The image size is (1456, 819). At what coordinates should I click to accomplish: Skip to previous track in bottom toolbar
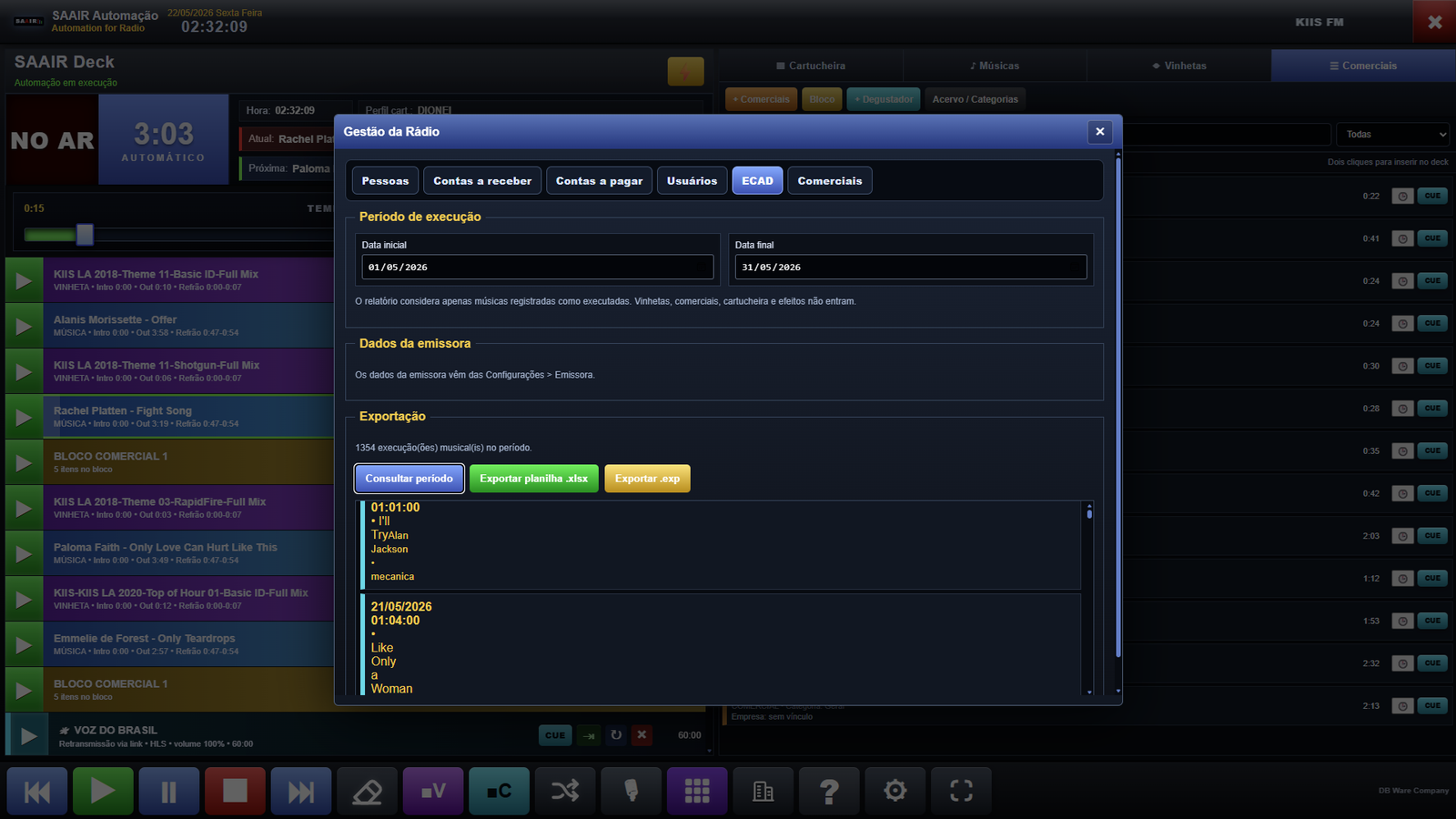[x=37, y=791]
